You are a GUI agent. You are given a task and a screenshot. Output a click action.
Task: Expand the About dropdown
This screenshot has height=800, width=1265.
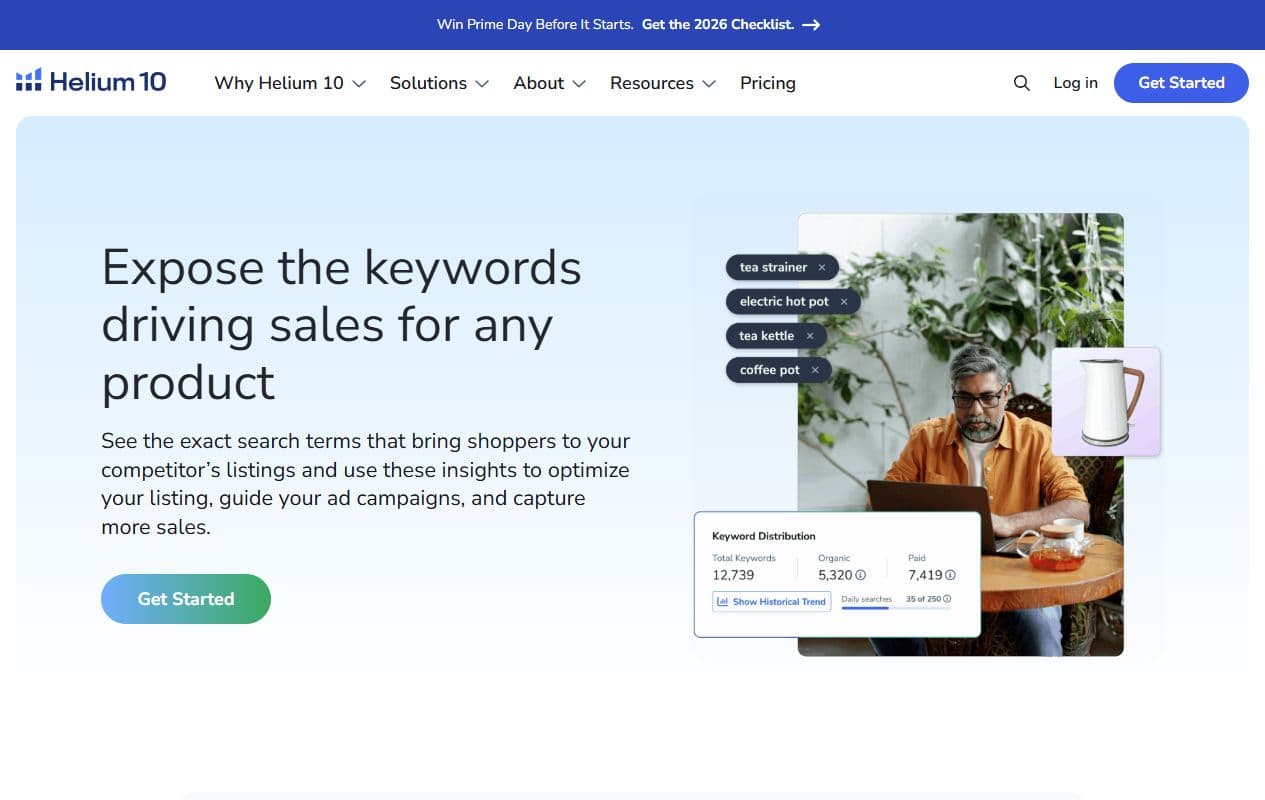point(549,83)
